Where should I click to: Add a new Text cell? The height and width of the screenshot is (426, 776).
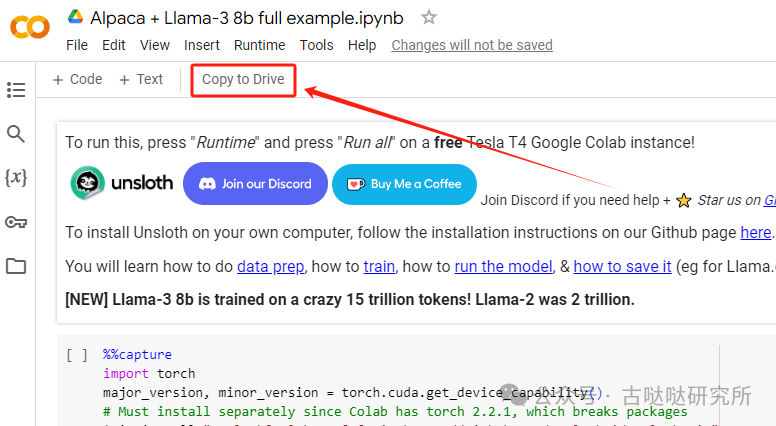(x=141, y=79)
